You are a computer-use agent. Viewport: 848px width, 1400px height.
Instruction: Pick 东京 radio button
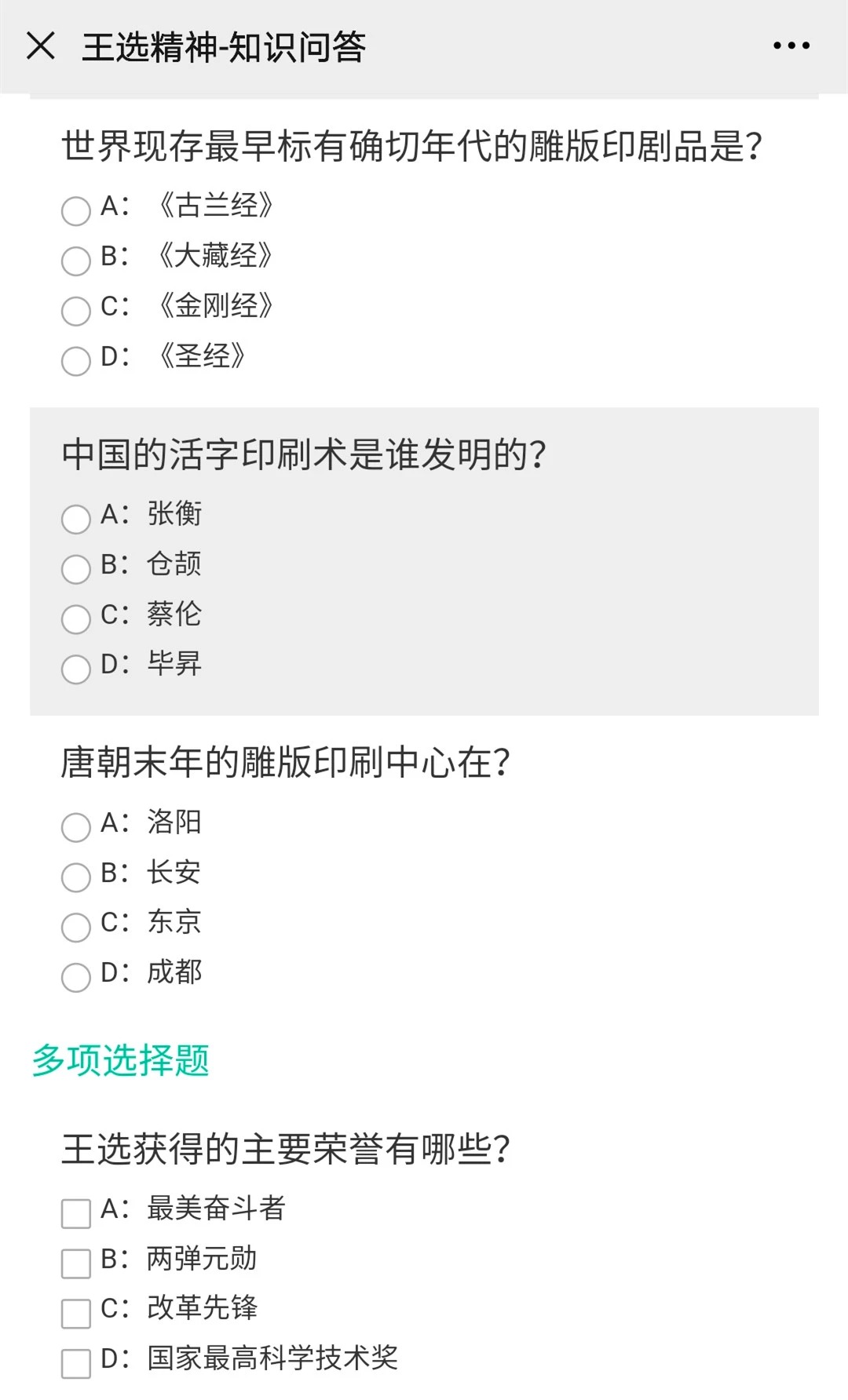pyautogui.click(x=76, y=927)
